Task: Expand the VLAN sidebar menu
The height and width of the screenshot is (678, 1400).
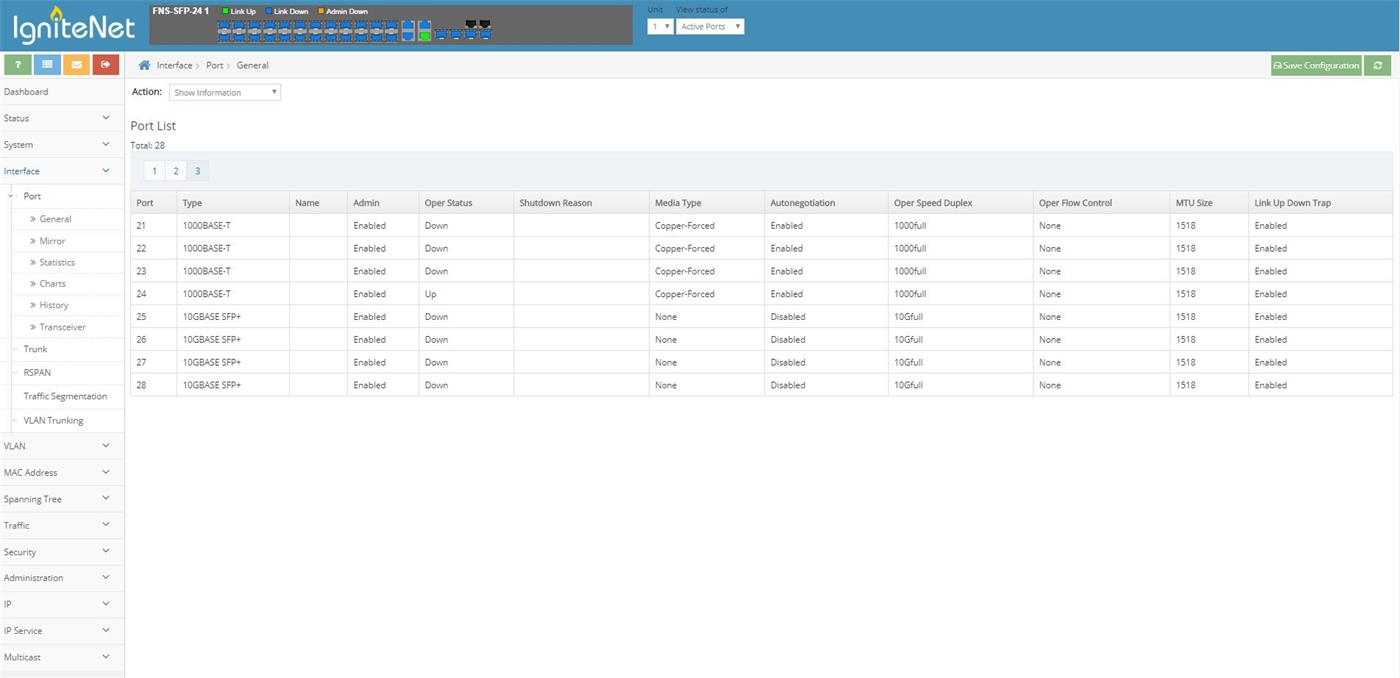Action: 62,446
